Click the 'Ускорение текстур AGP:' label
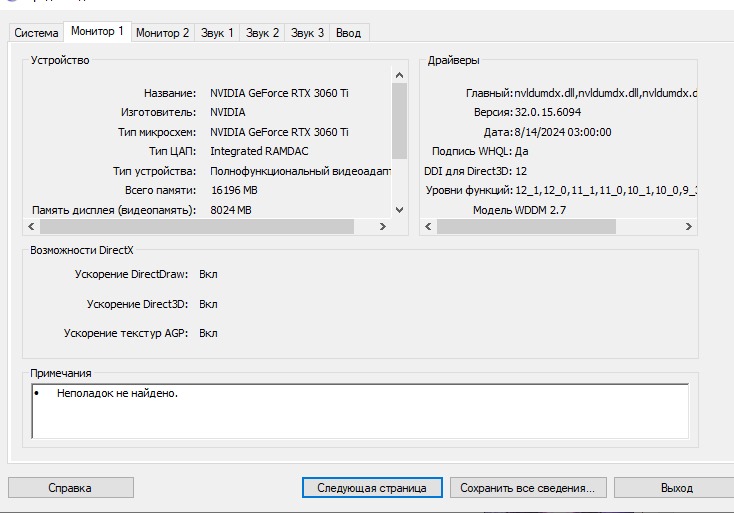Image resolution: width=734 pixels, height=513 pixels. (x=125, y=333)
